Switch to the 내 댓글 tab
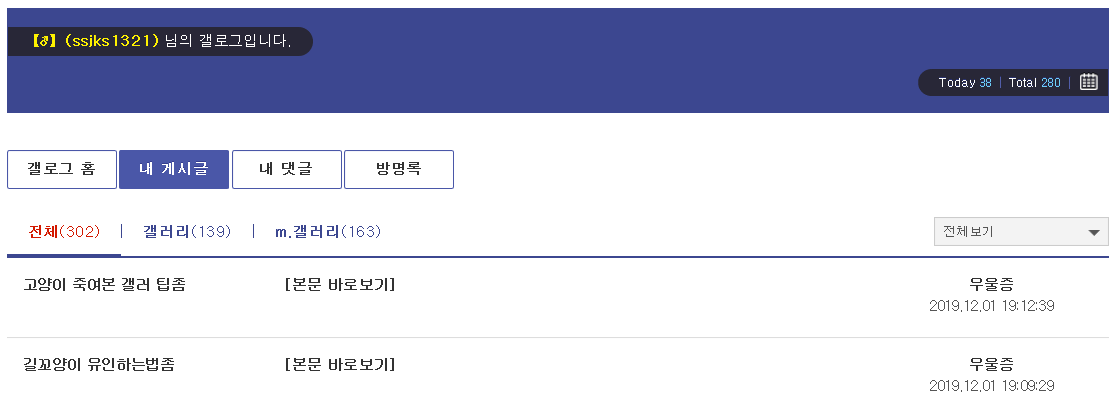This screenshot has width=1113, height=399. point(287,169)
